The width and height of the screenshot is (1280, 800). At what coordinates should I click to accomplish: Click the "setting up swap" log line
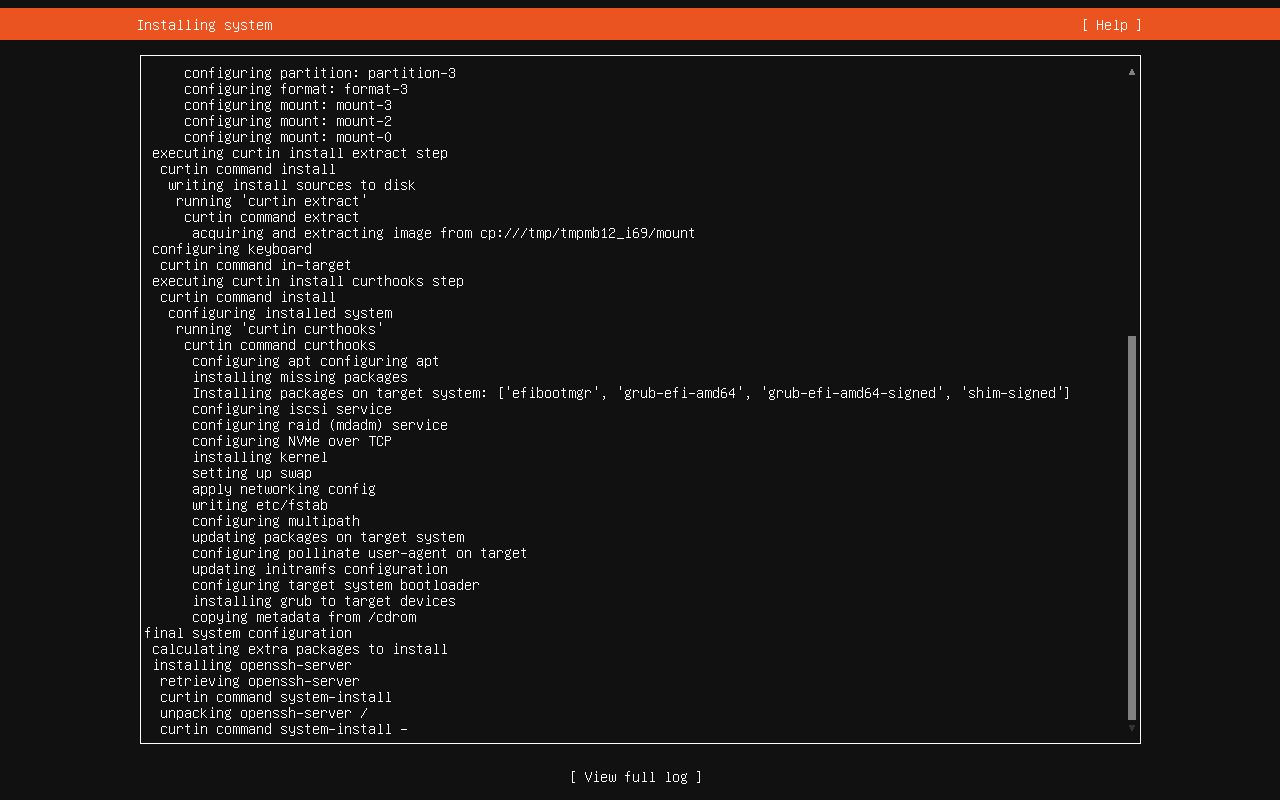coord(252,473)
